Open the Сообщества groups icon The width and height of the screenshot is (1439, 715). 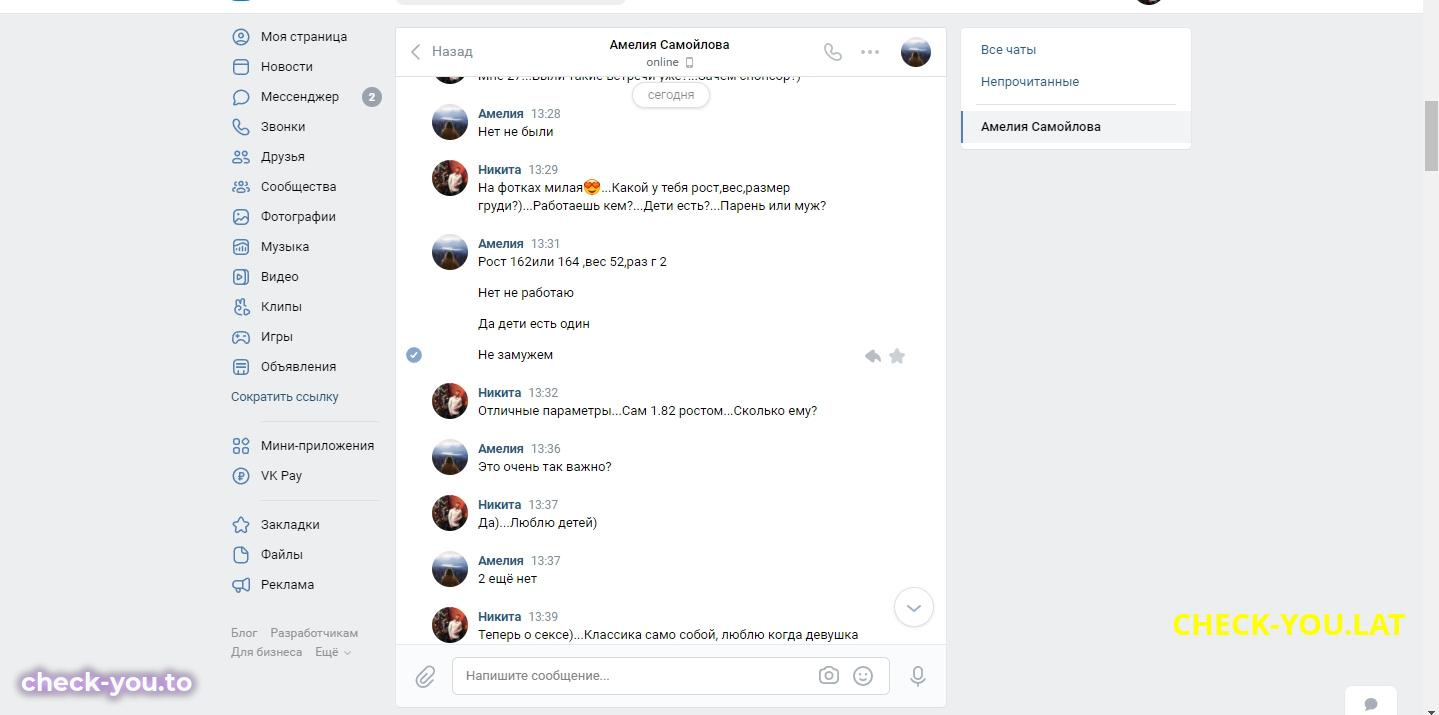(240, 187)
